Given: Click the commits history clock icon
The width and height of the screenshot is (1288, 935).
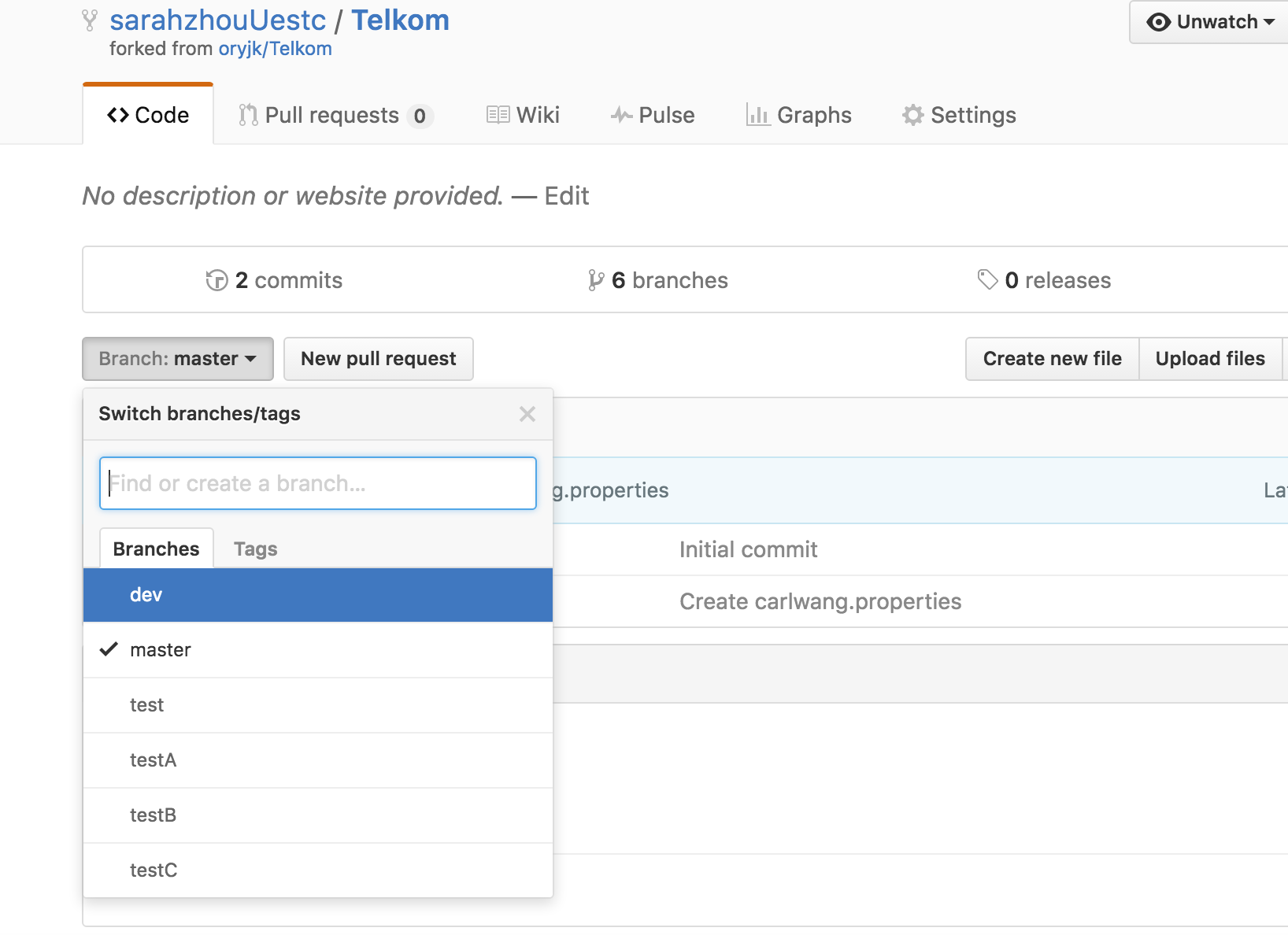Looking at the screenshot, I should (x=217, y=280).
